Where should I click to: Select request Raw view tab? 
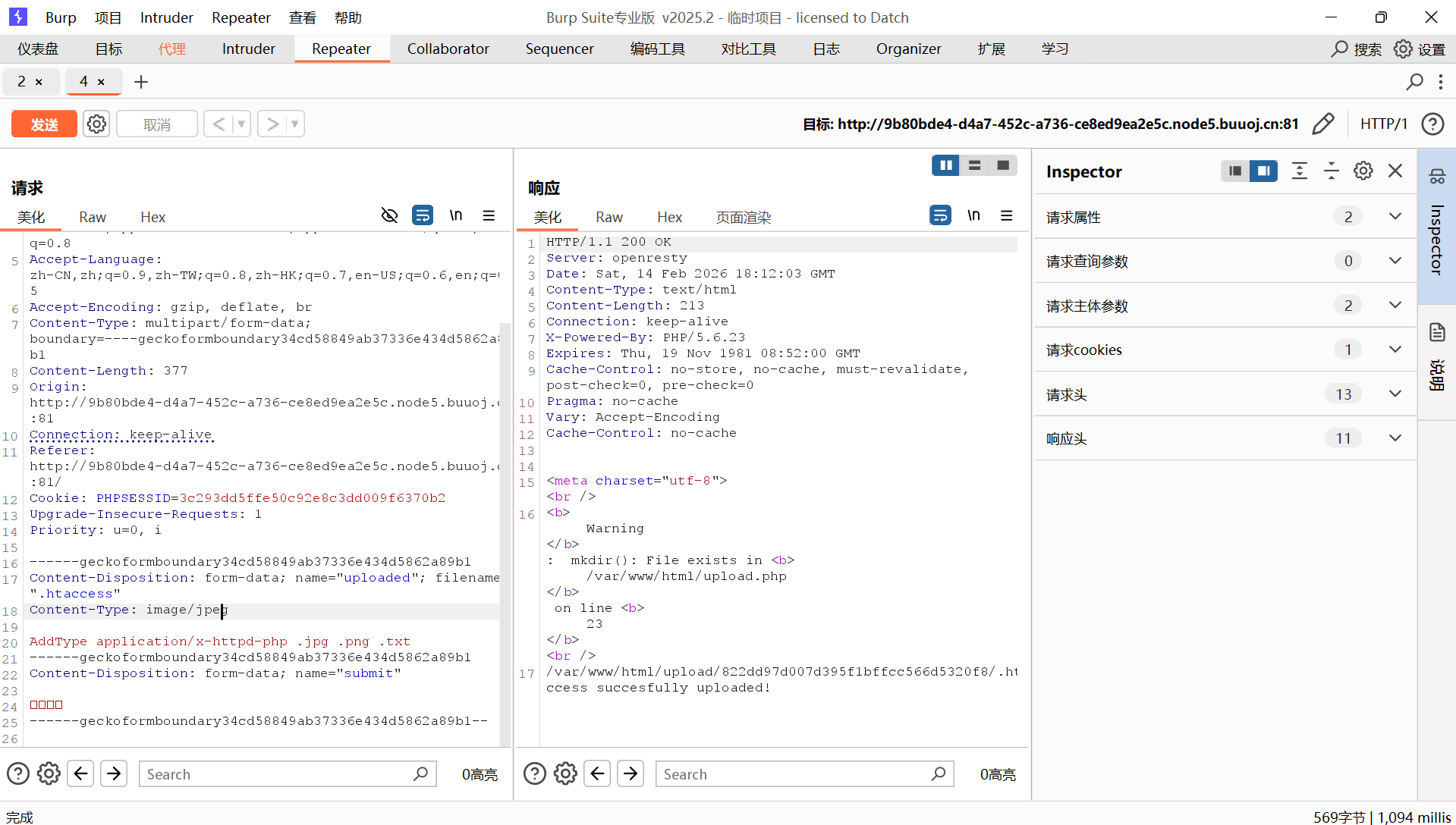93,217
